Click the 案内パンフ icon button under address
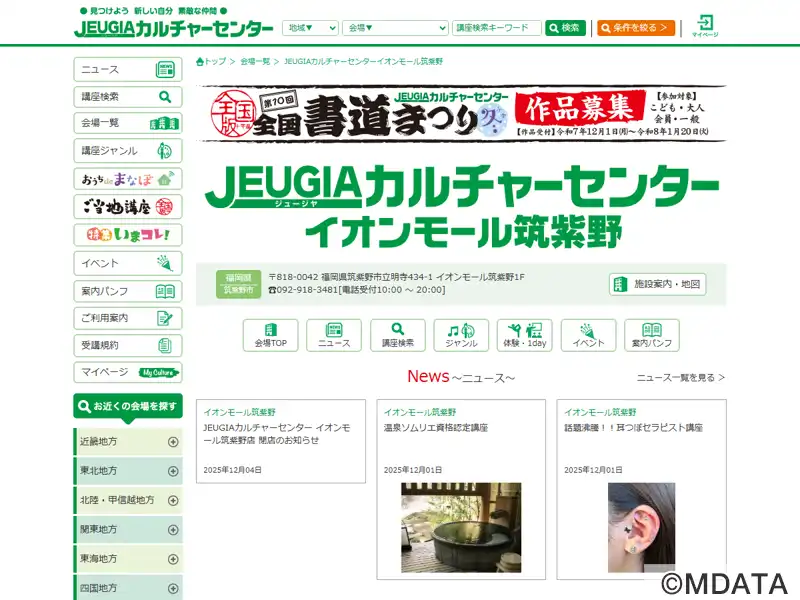800x600 pixels. [x=652, y=335]
